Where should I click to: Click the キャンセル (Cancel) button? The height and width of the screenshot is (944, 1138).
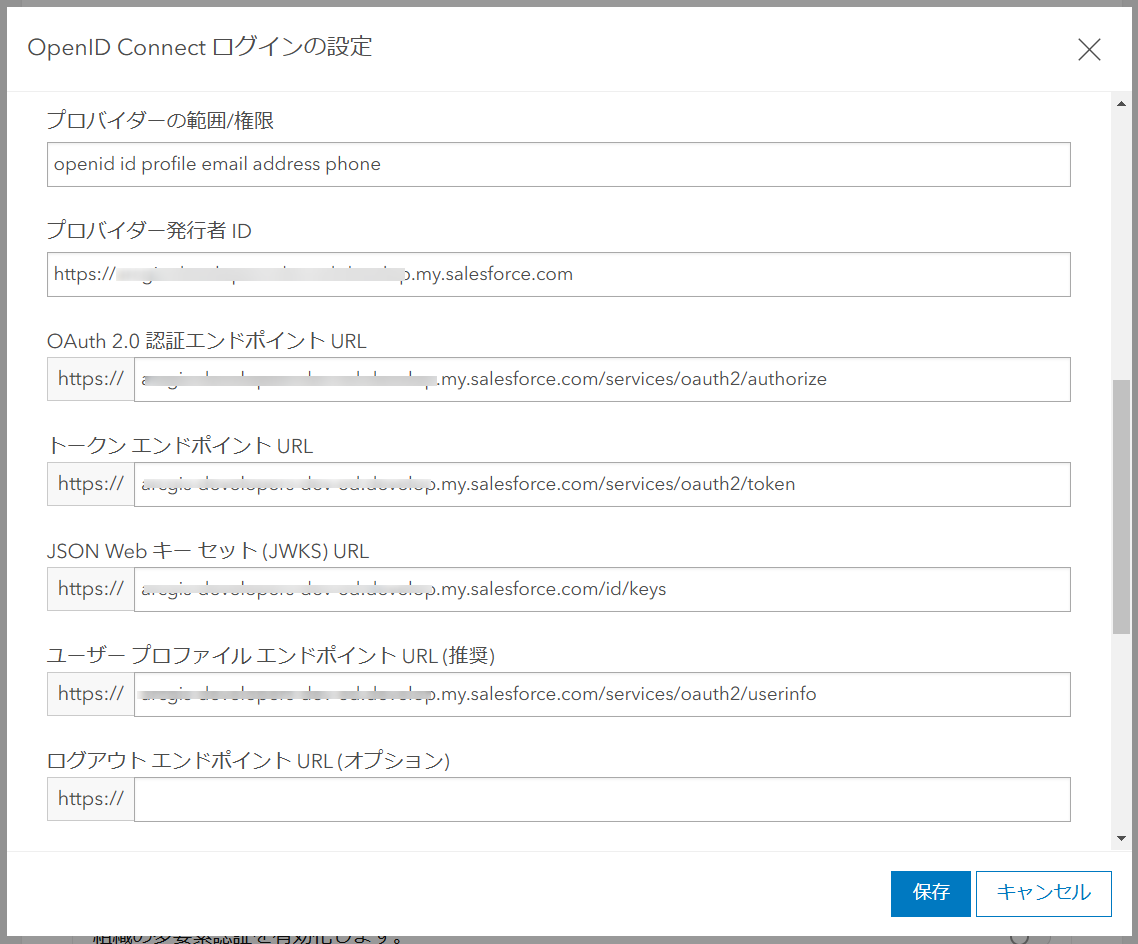click(1043, 893)
